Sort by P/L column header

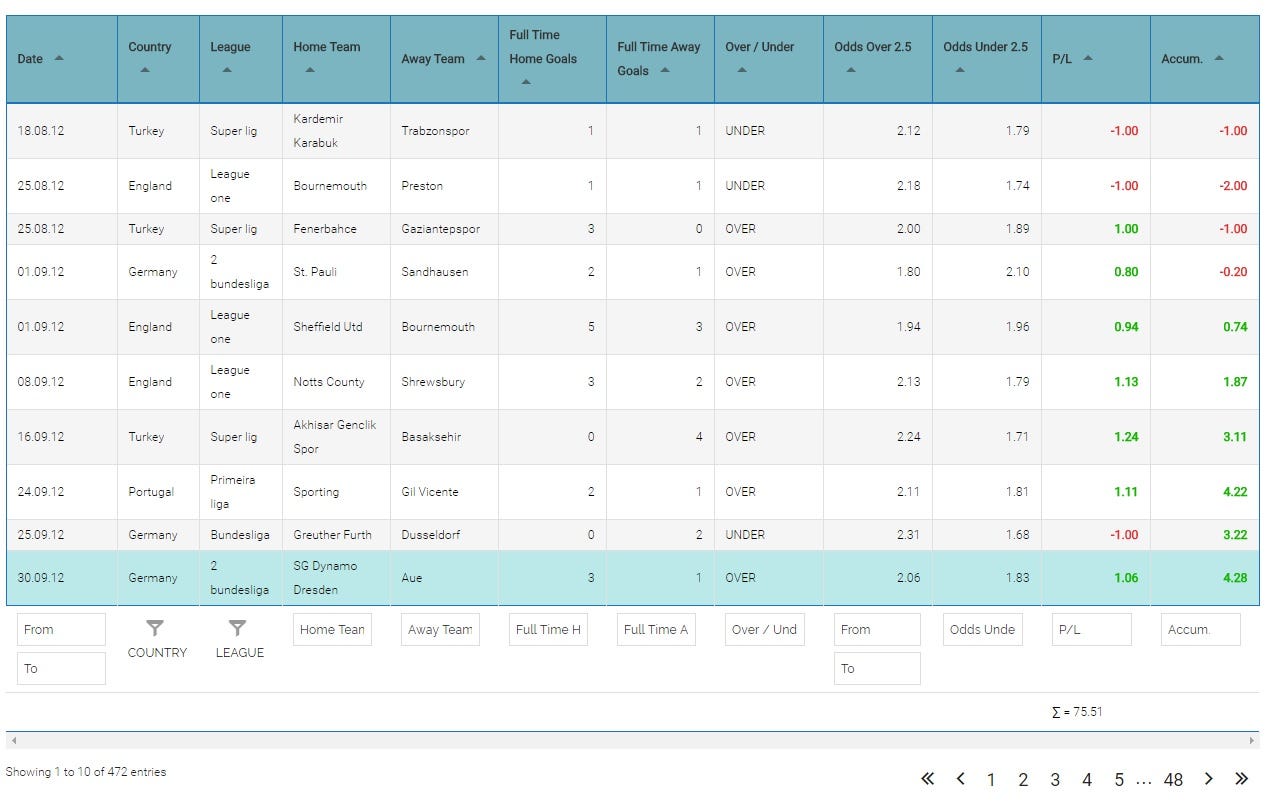[x=1095, y=59]
